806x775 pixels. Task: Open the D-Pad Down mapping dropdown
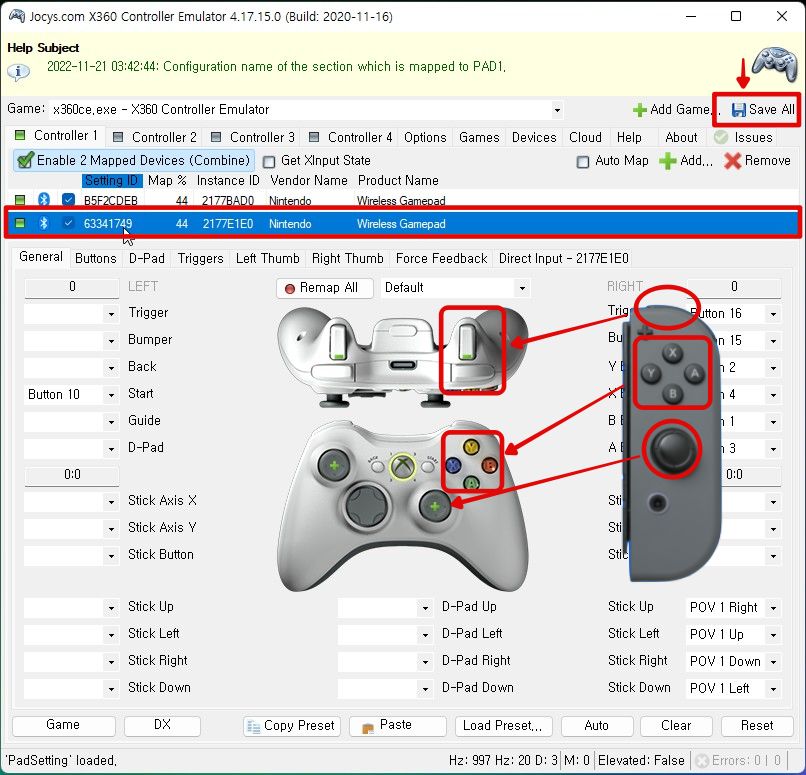tap(425, 689)
